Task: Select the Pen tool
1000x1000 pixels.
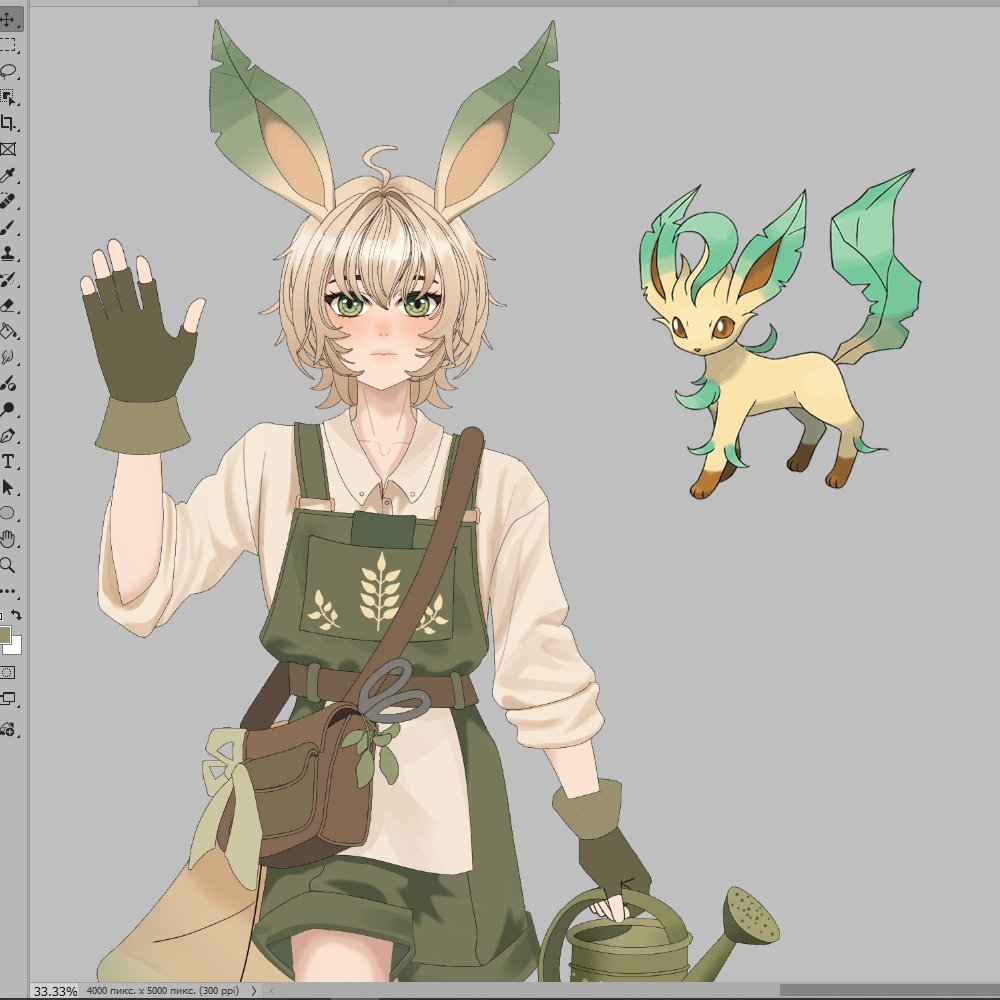Action: (8, 436)
